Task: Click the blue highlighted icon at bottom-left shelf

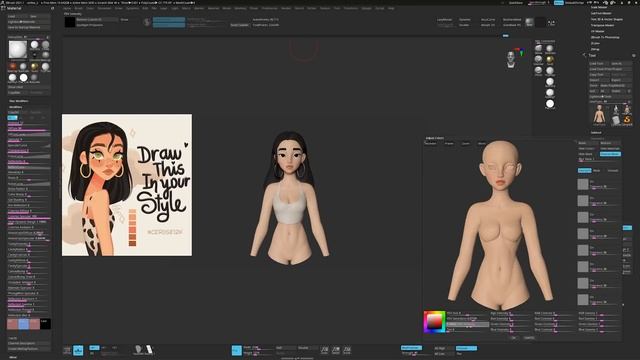Action: 78,350
